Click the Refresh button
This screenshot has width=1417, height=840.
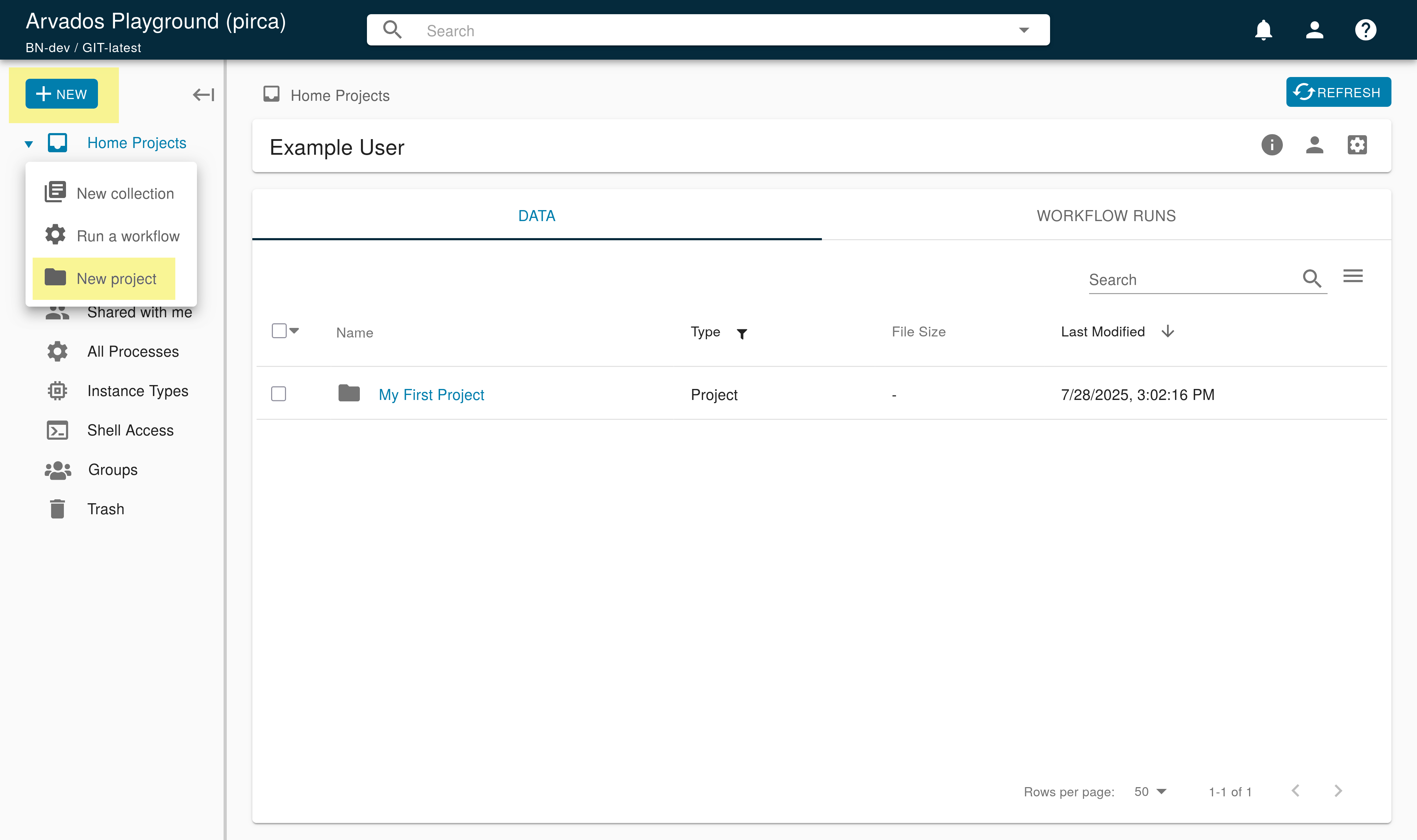[x=1338, y=92]
